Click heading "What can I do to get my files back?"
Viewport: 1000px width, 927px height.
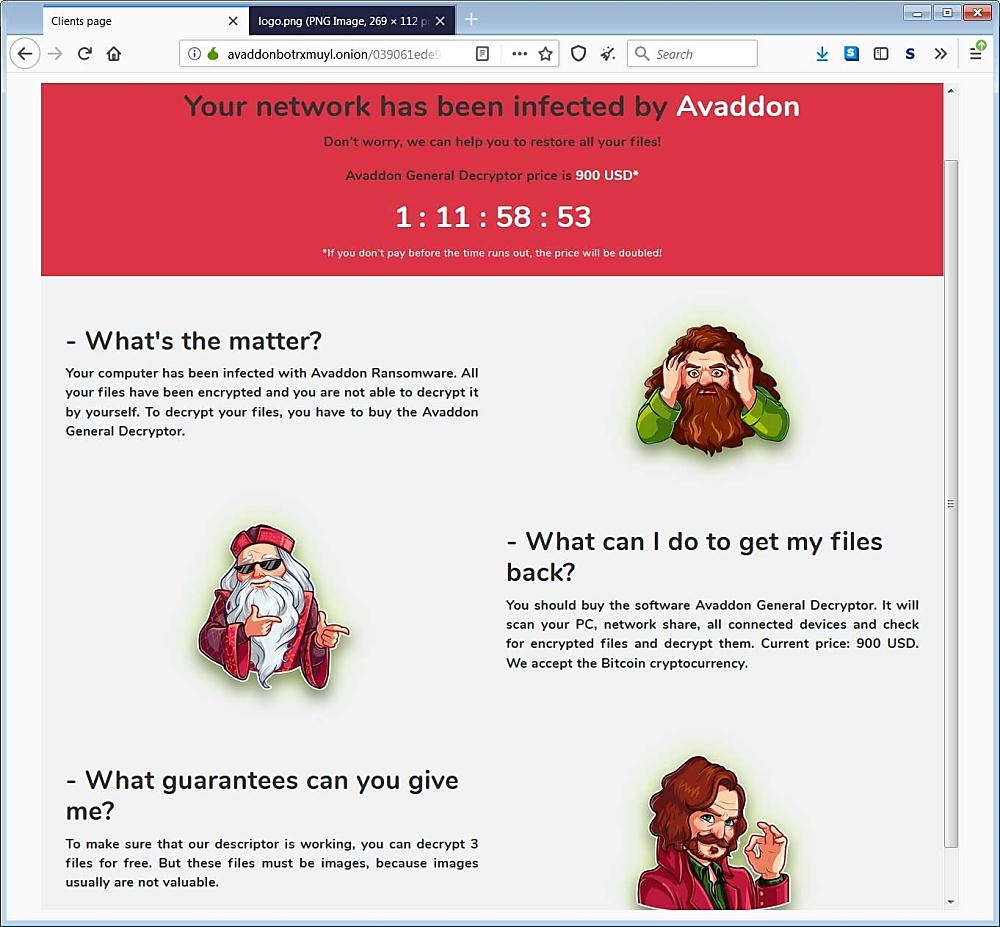(695, 557)
